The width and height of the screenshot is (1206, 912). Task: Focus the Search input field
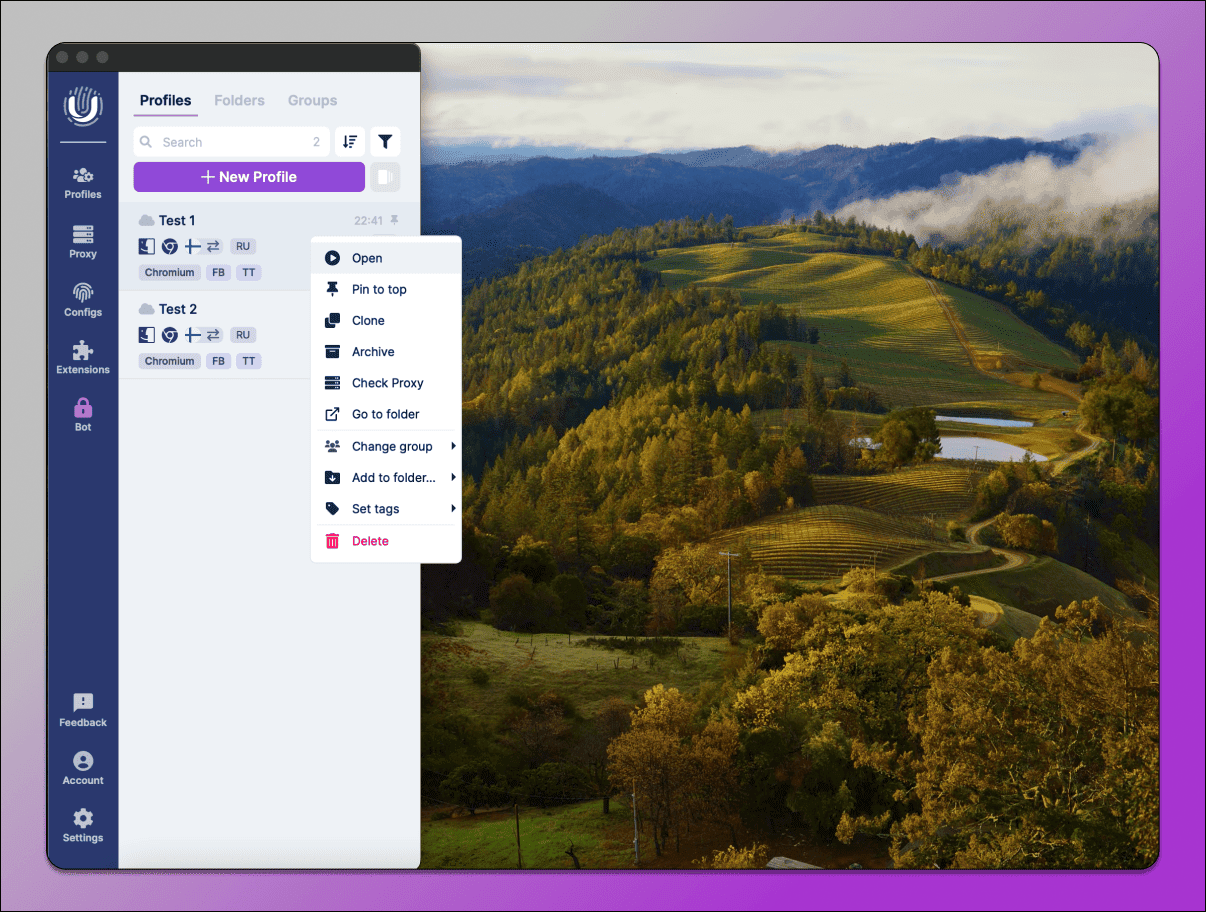232,142
